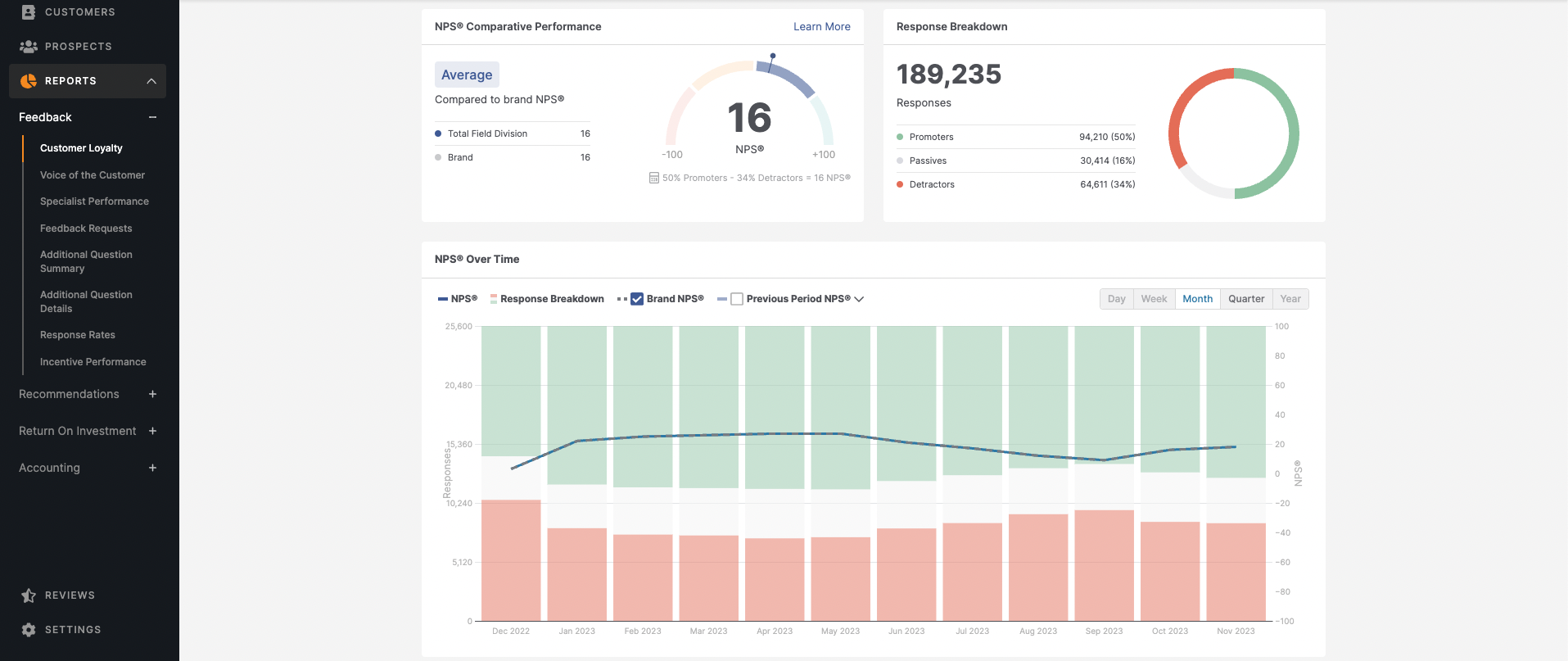
Task: Click the Customers sidebar icon
Action: (x=29, y=12)
